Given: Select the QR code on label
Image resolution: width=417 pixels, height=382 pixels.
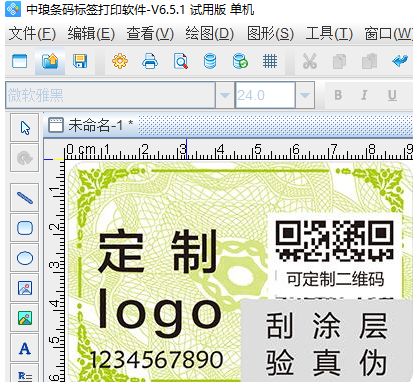Looking at the screenshot, I should (x=335, y=241).
